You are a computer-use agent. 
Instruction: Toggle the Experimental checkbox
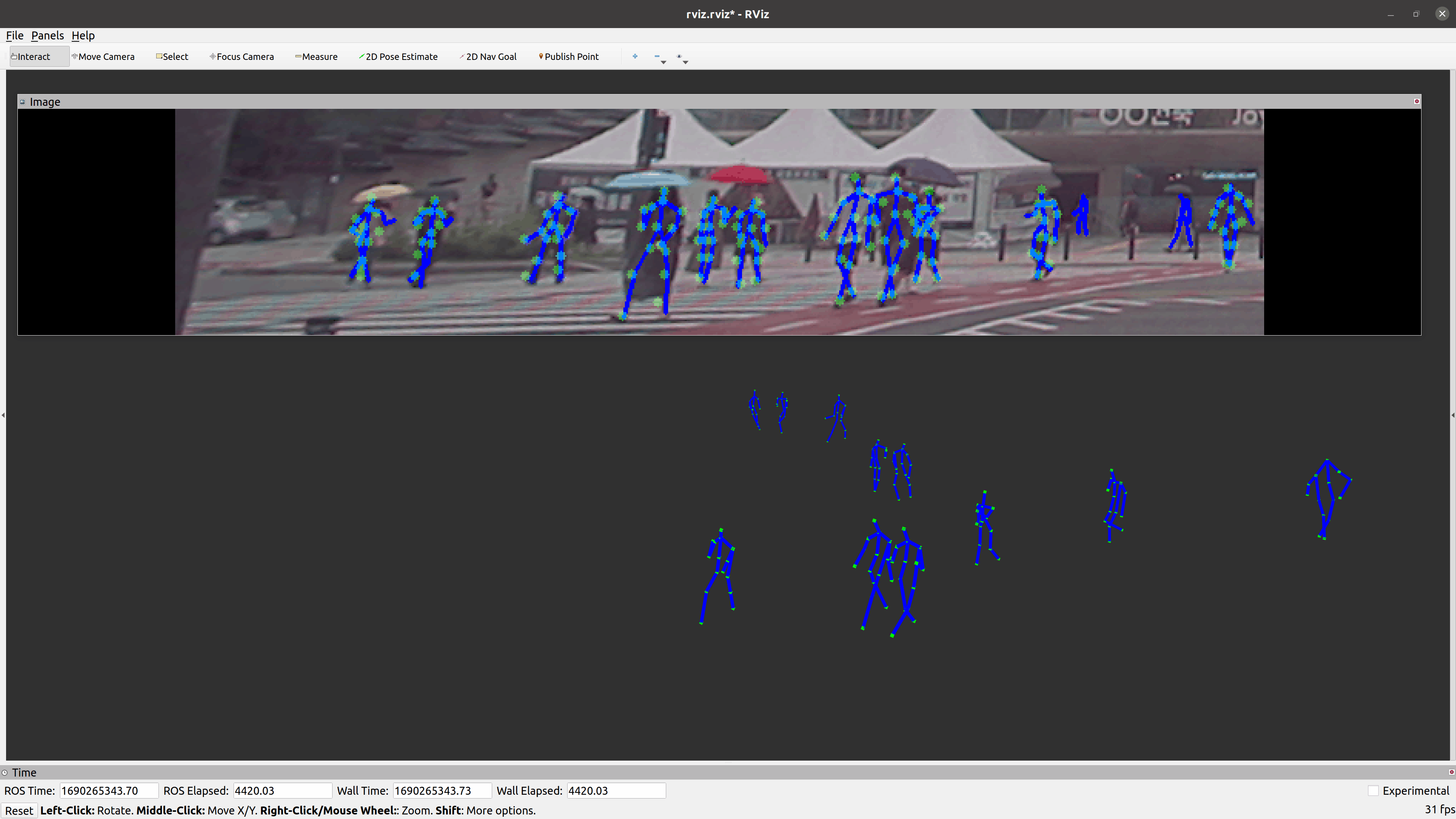tap(1373, 791)
